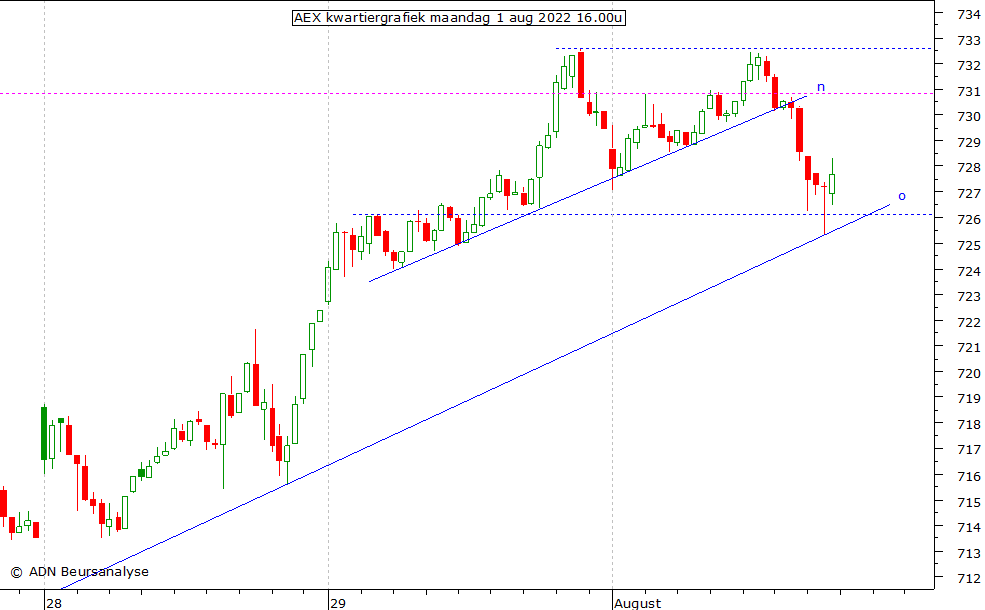
Task: Click the last green candle on the chart
Action: [832, 183]
